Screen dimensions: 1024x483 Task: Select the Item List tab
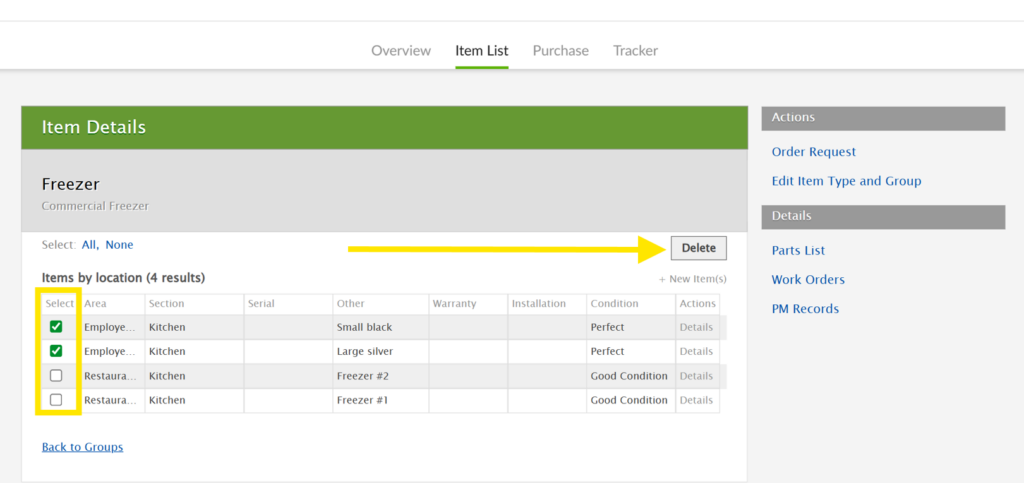point(481,51)
